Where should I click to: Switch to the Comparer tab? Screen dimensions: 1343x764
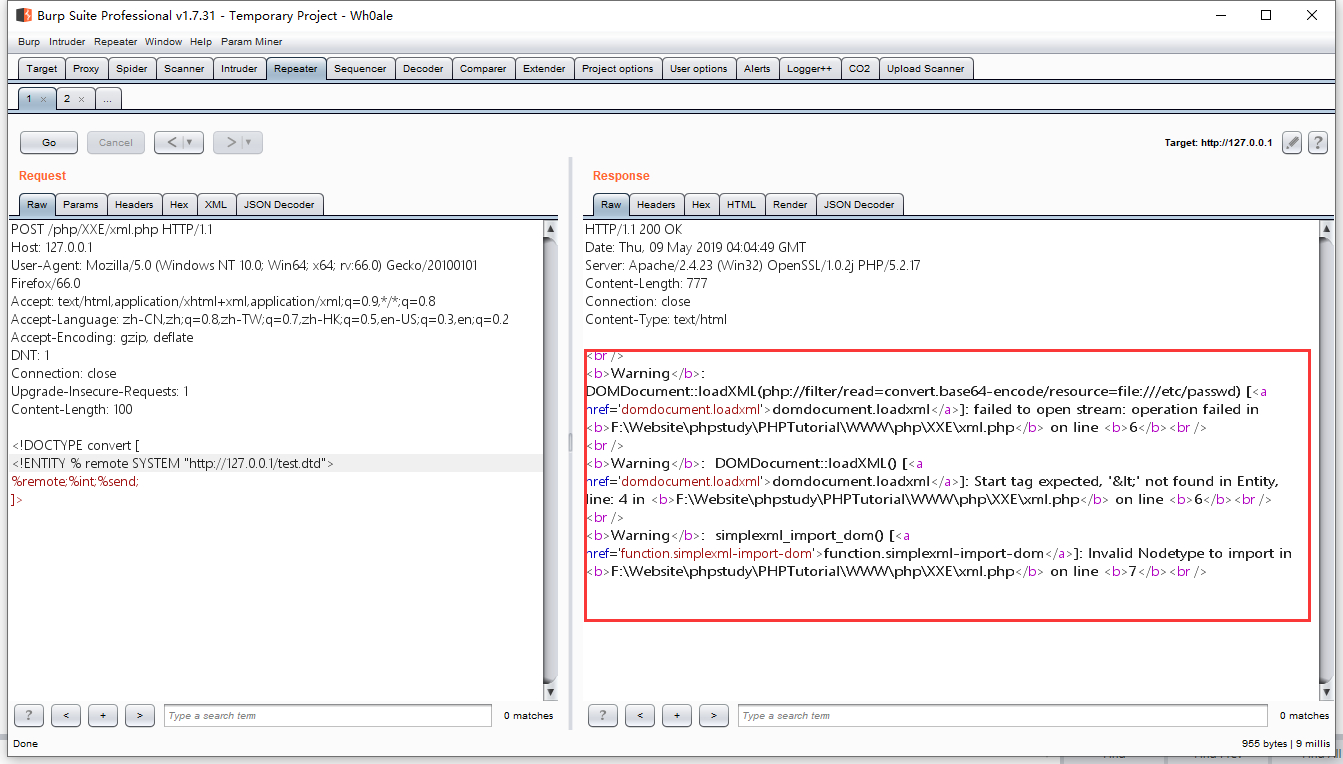pos(483,68)
